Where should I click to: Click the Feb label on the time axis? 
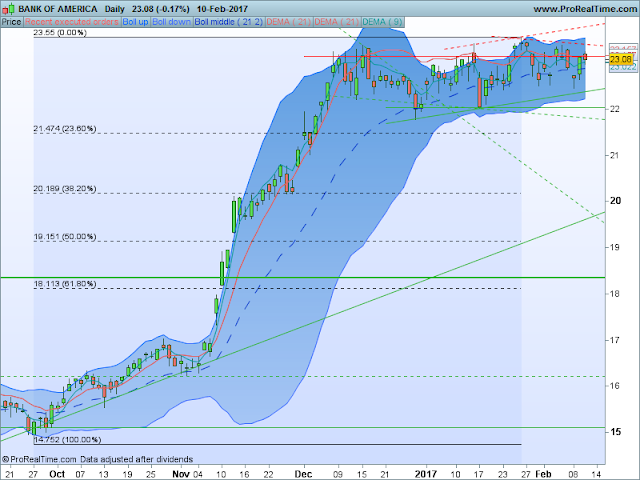point(543,474)
